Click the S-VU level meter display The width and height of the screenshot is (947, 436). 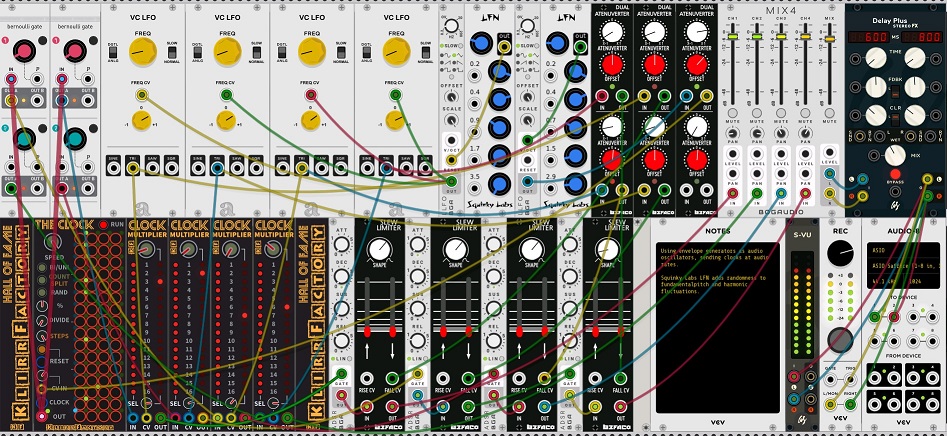tap(801, 306)
